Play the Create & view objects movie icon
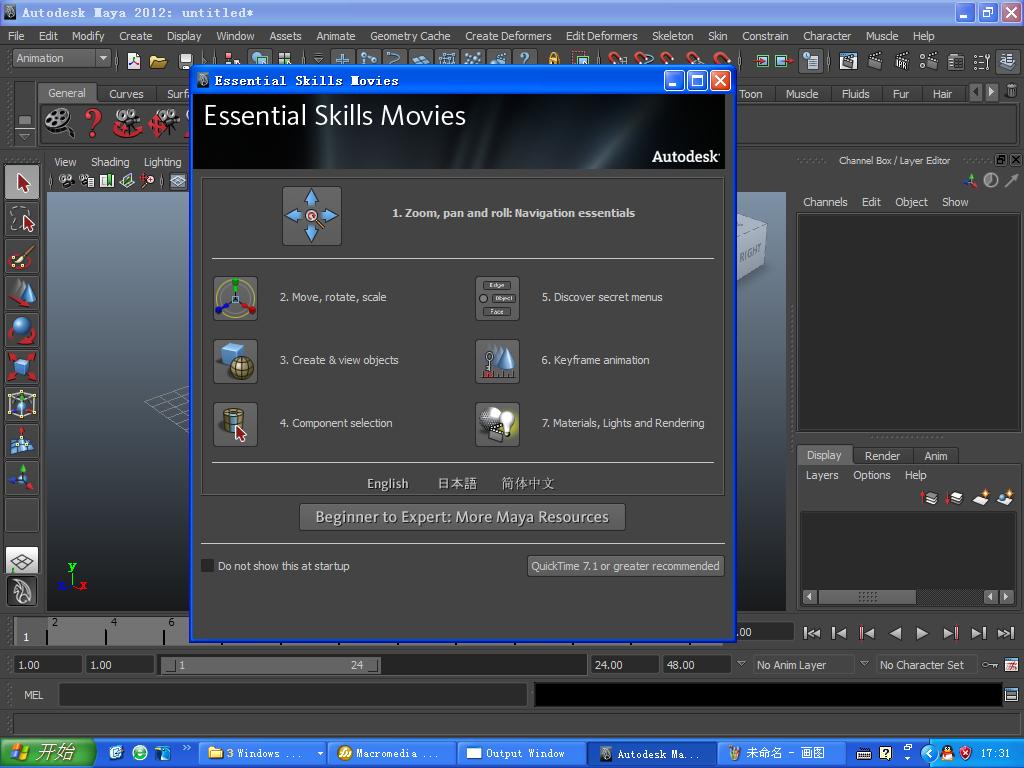 (235, 361)
